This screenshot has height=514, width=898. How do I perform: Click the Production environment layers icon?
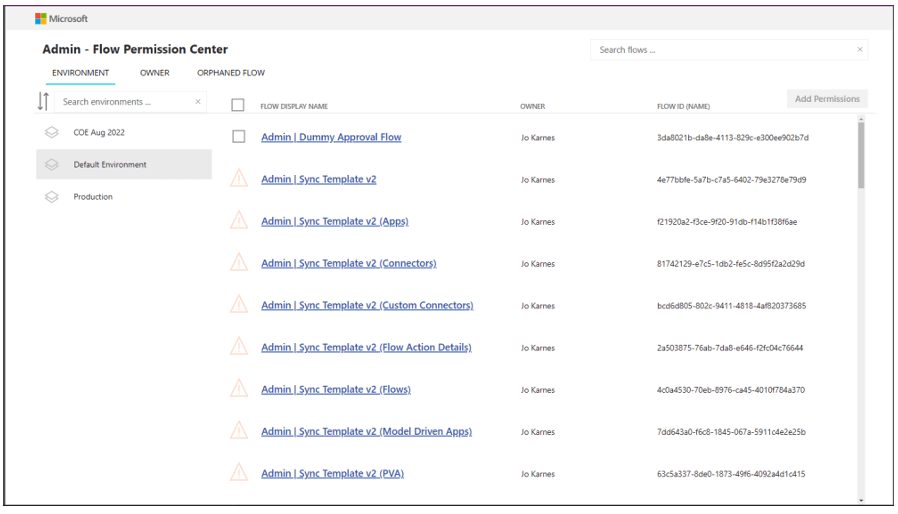tap(52, 197)
